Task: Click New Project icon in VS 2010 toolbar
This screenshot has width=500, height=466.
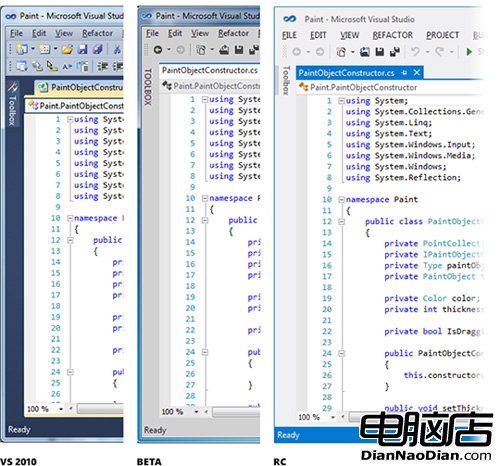Action: [x=22, y=49]
